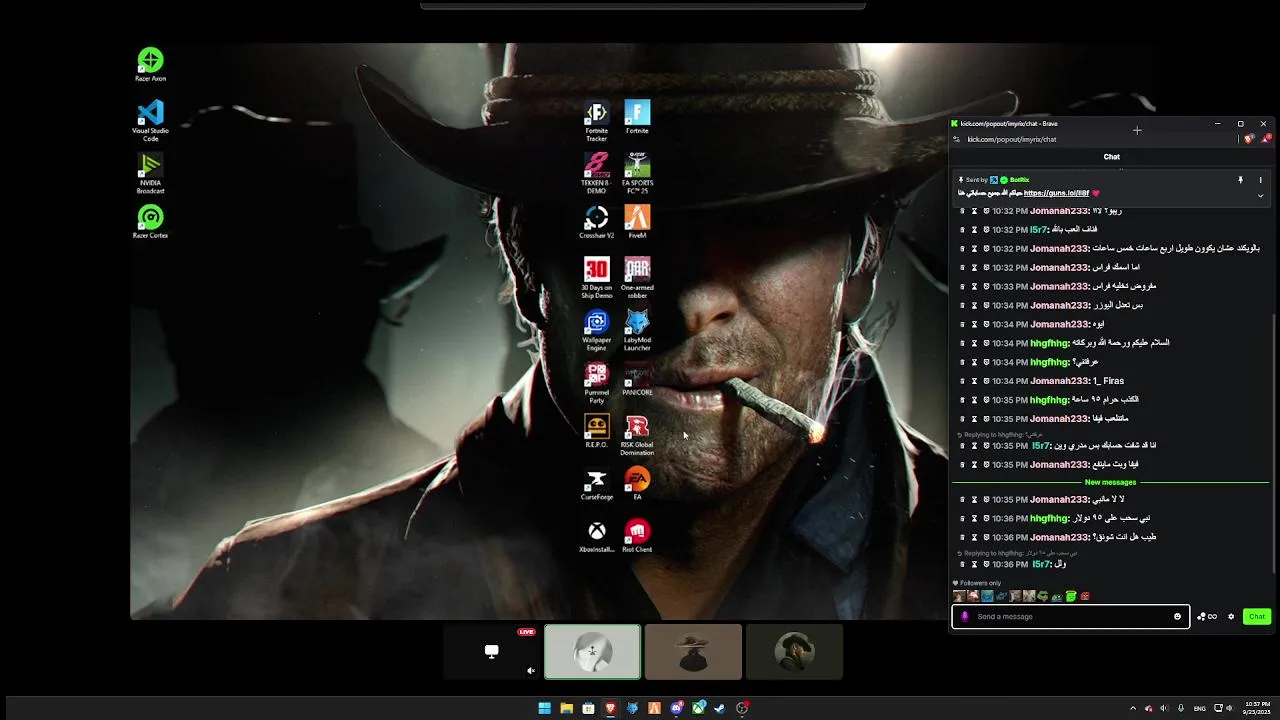Open the guns.lol link in pinned message

click(x=1056, y=193)
